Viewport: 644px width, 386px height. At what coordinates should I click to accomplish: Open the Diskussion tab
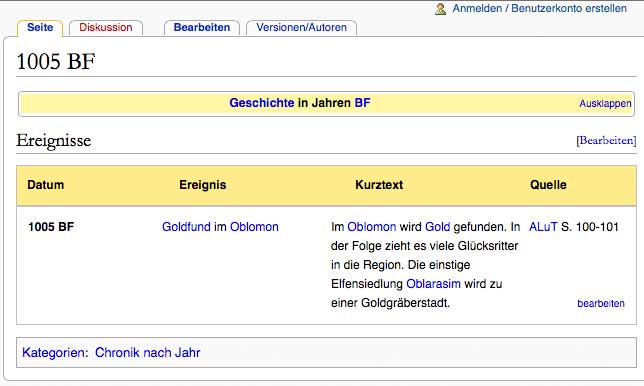point(106,28)
